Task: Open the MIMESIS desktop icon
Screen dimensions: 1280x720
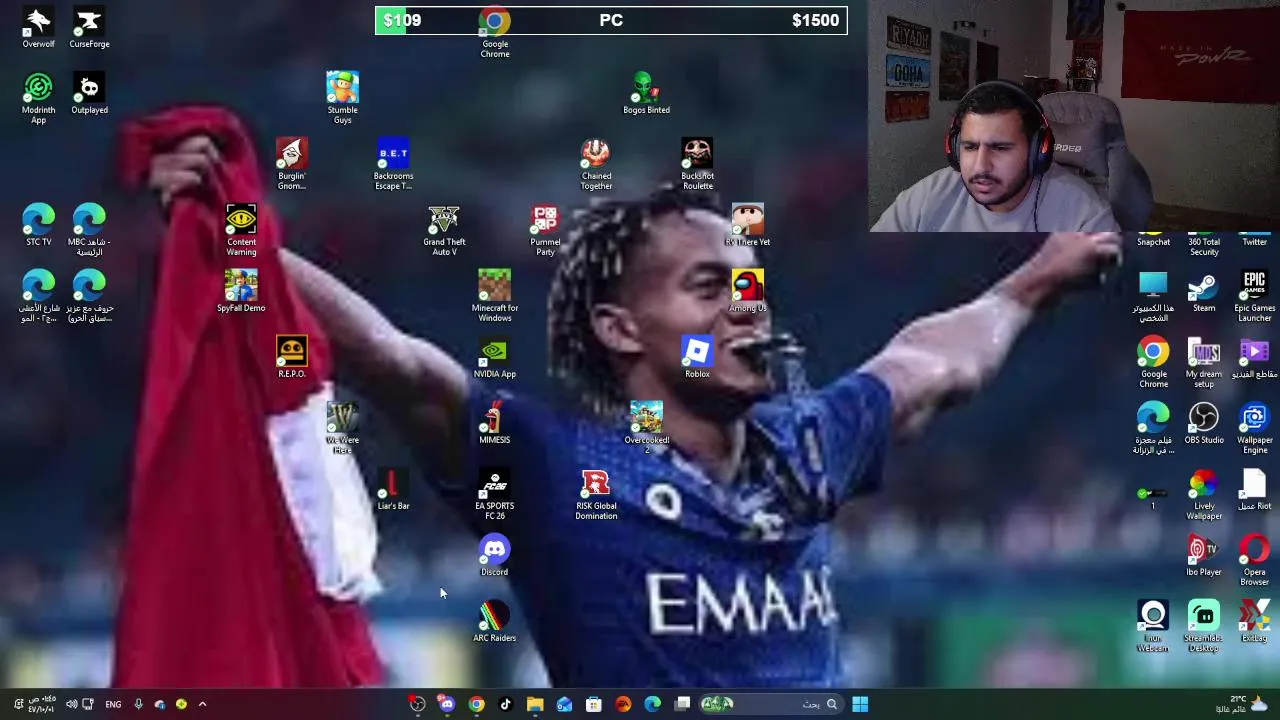Action: 494,425
